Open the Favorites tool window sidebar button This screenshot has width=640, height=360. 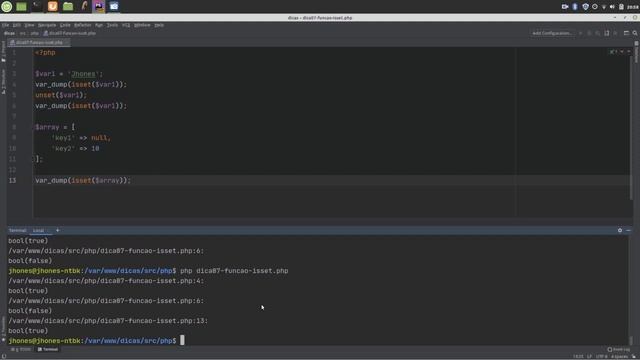[3, 329]
